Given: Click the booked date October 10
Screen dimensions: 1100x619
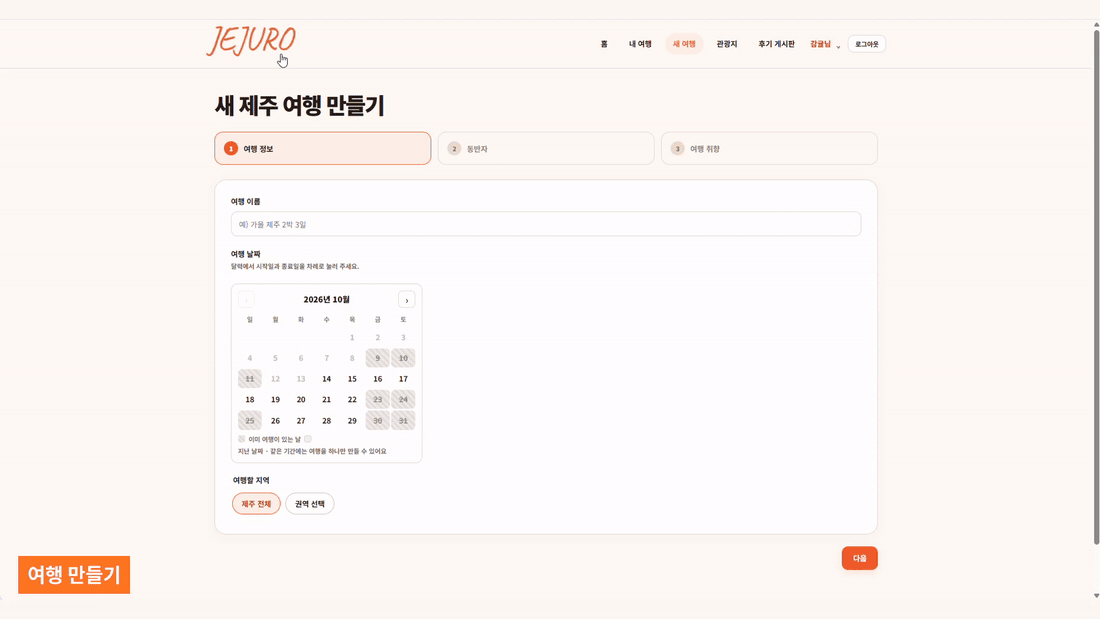Looking at the screenshot, I should click(x=403, y=358).
